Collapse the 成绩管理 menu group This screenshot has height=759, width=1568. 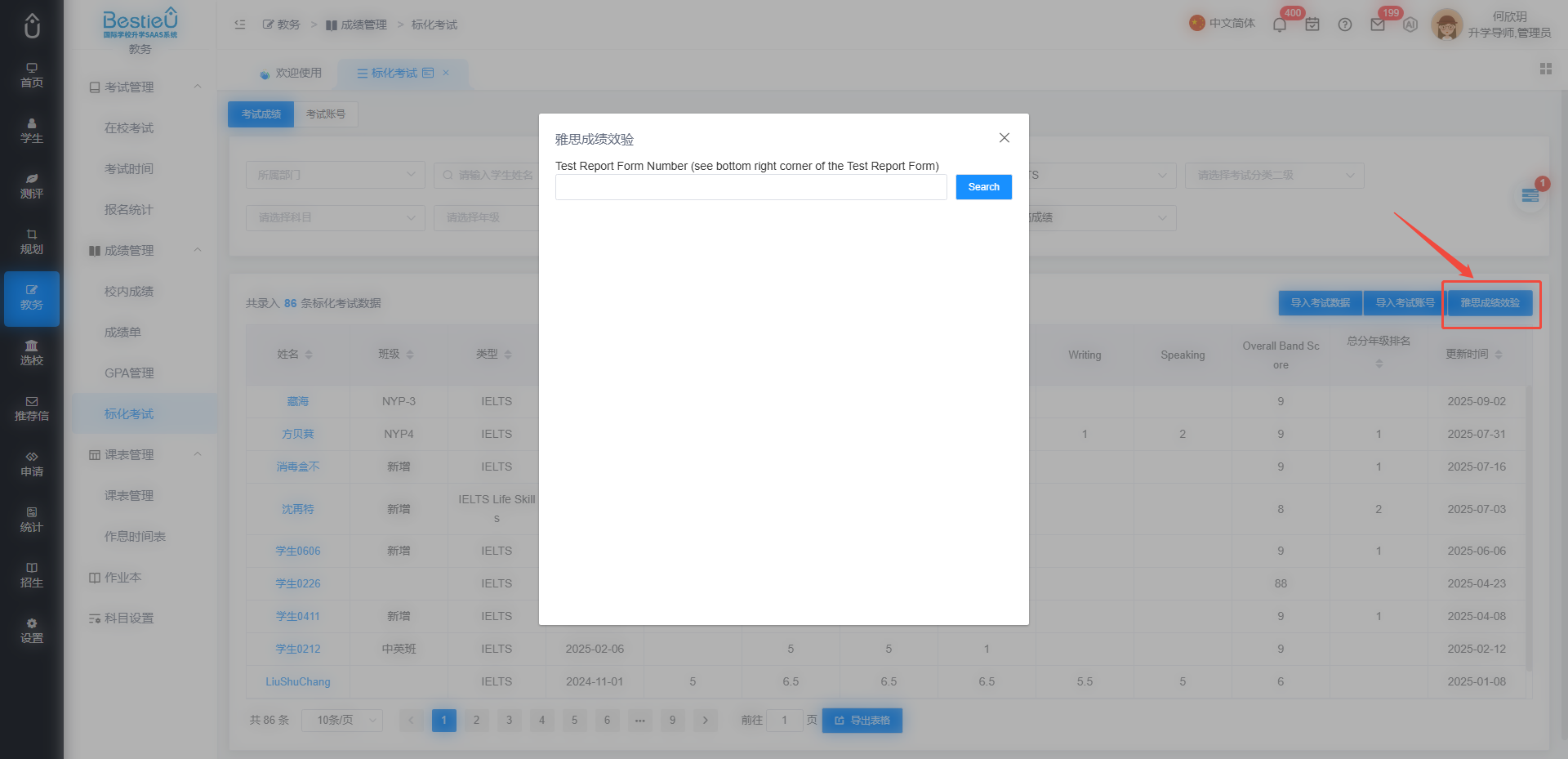198,250
